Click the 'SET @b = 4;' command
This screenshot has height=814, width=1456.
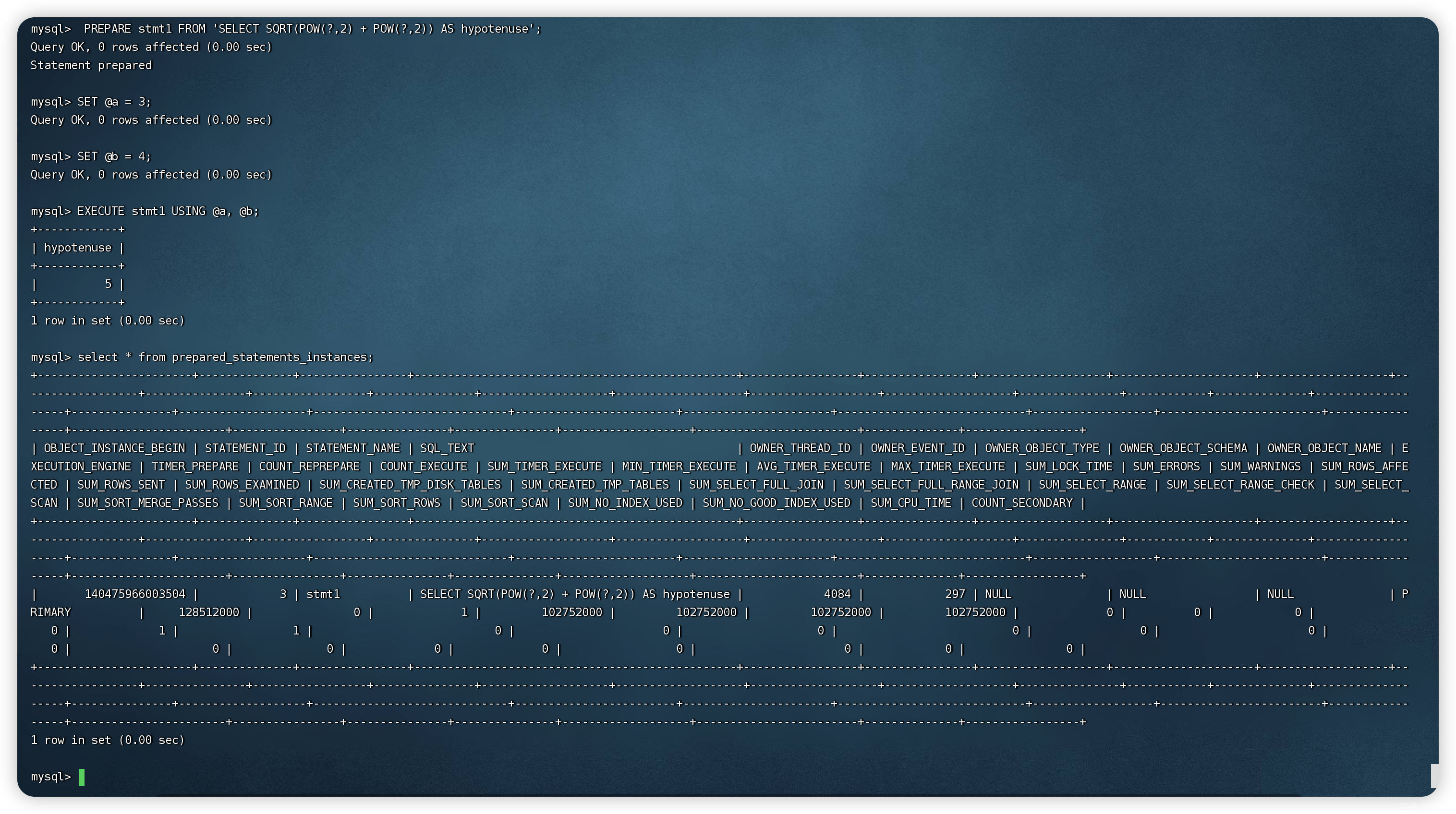click(114, 156)
